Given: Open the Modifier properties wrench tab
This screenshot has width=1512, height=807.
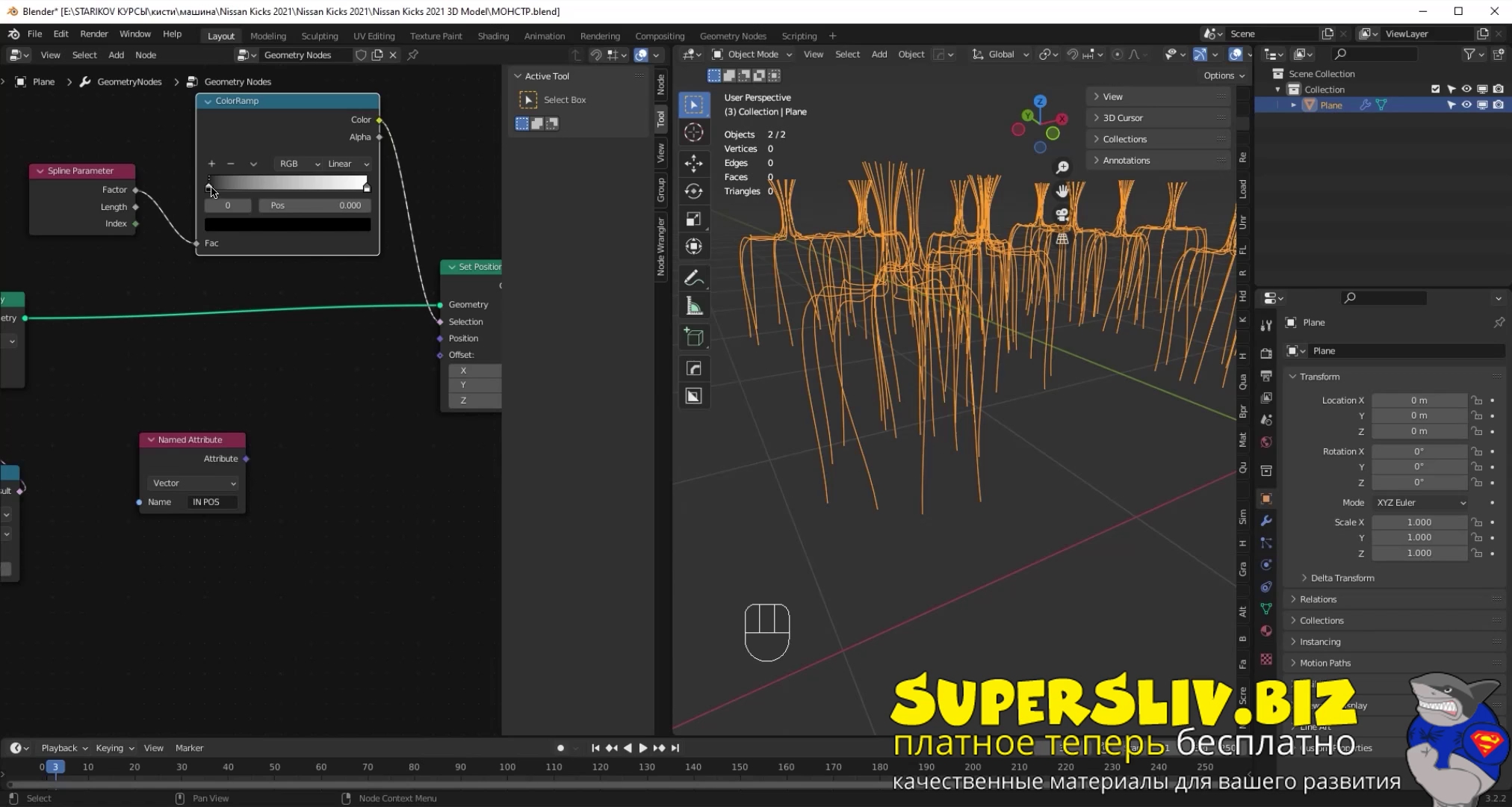Looking at the screenshot, I should click(x=1265, y=521).
